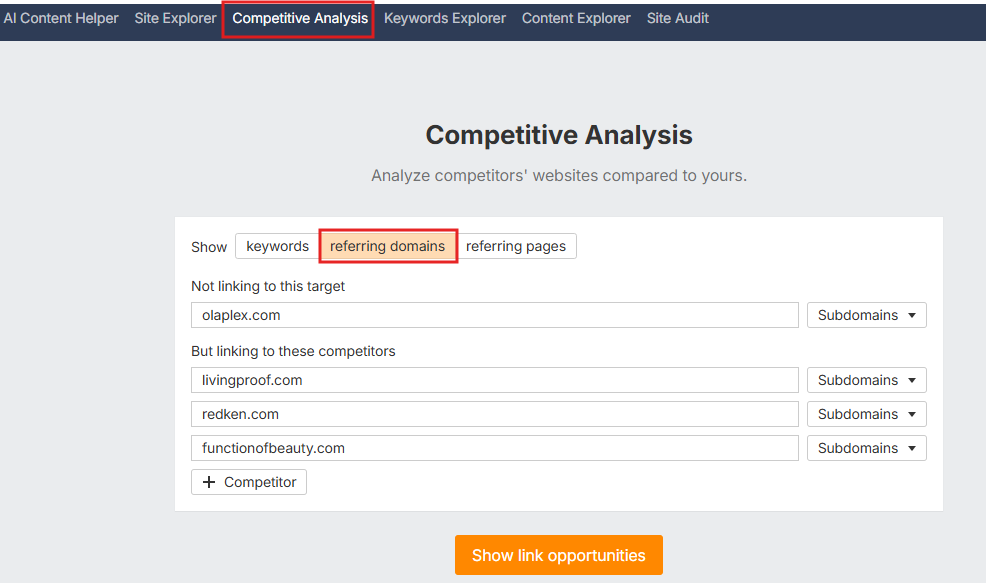Open Subdomains dropdown for functionofbeauty.com
This screenshot has height=583, width=986.
(x=867, y=448)
